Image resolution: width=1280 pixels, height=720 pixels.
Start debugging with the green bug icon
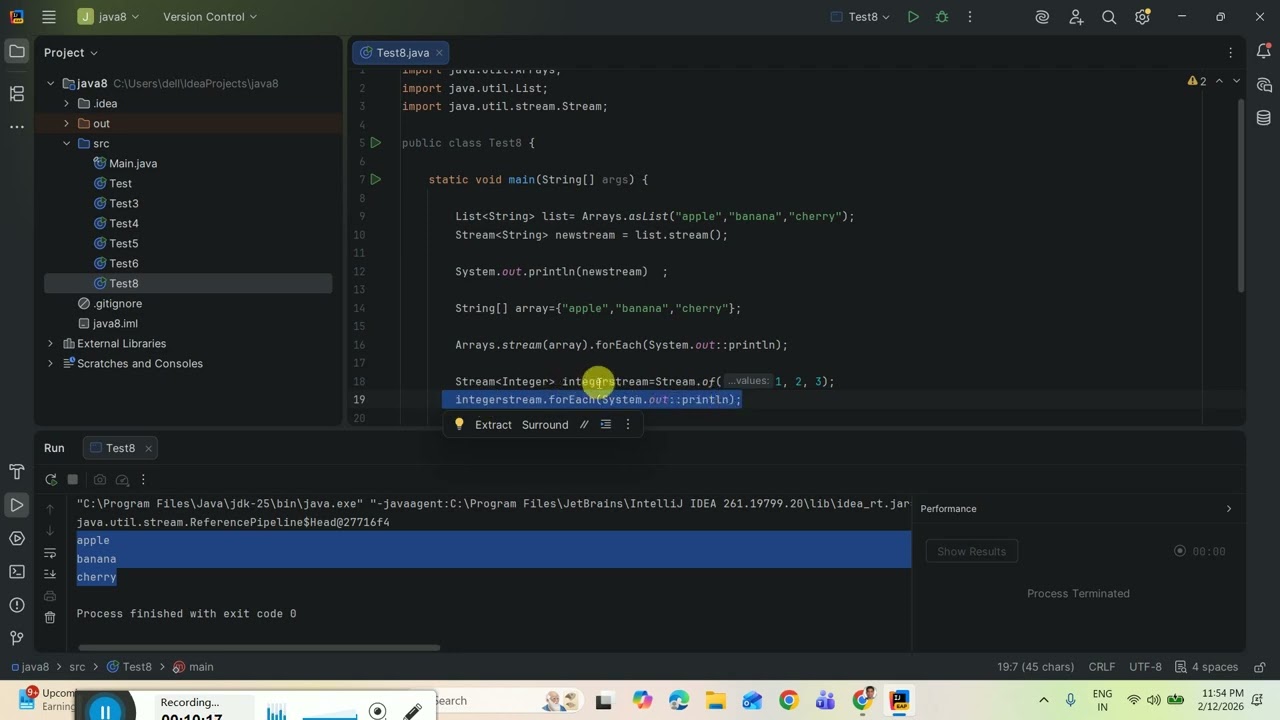click(941, 17)
